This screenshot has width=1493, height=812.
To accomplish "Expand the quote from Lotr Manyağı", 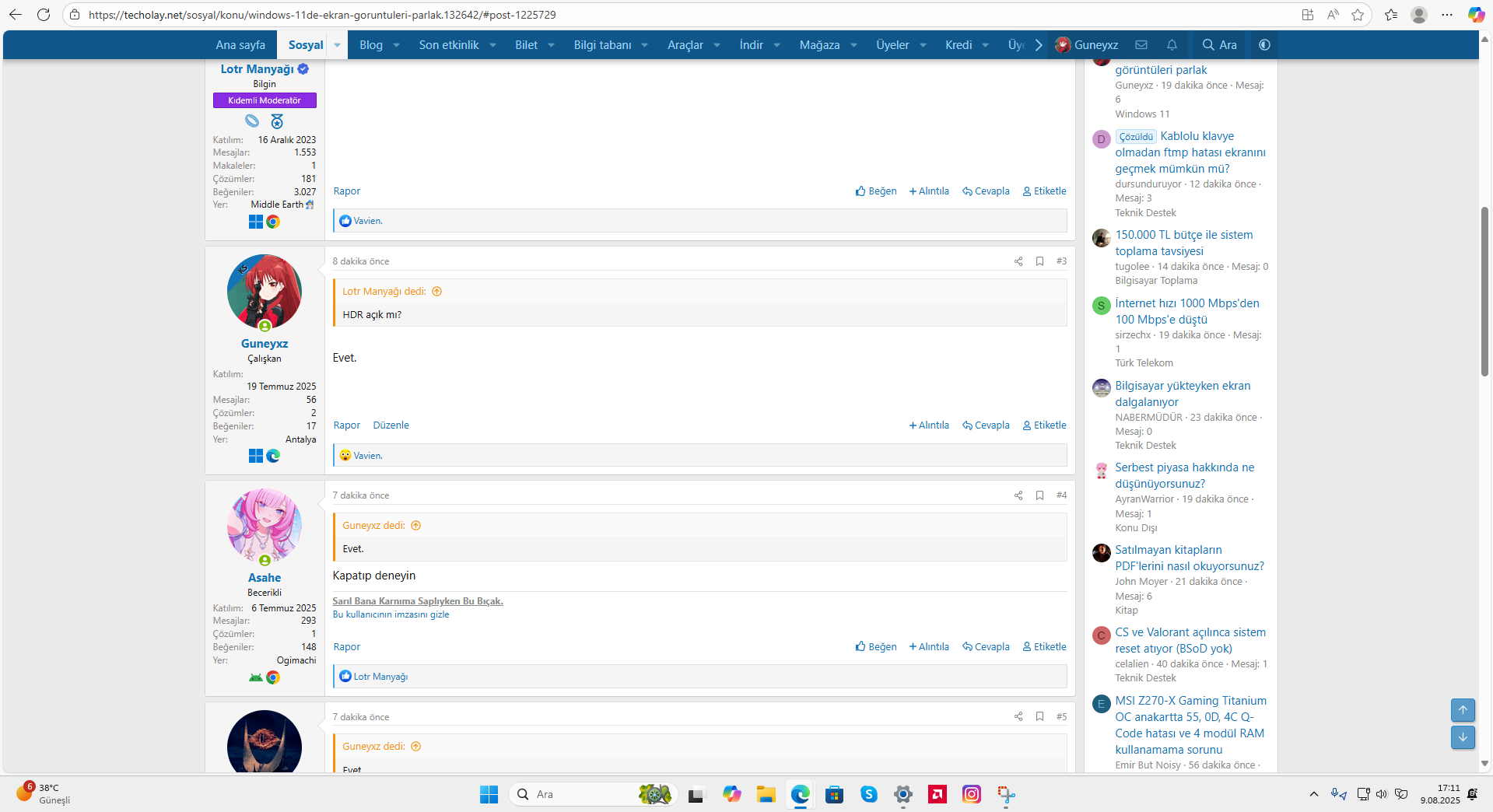I will (x=437, y=292).
